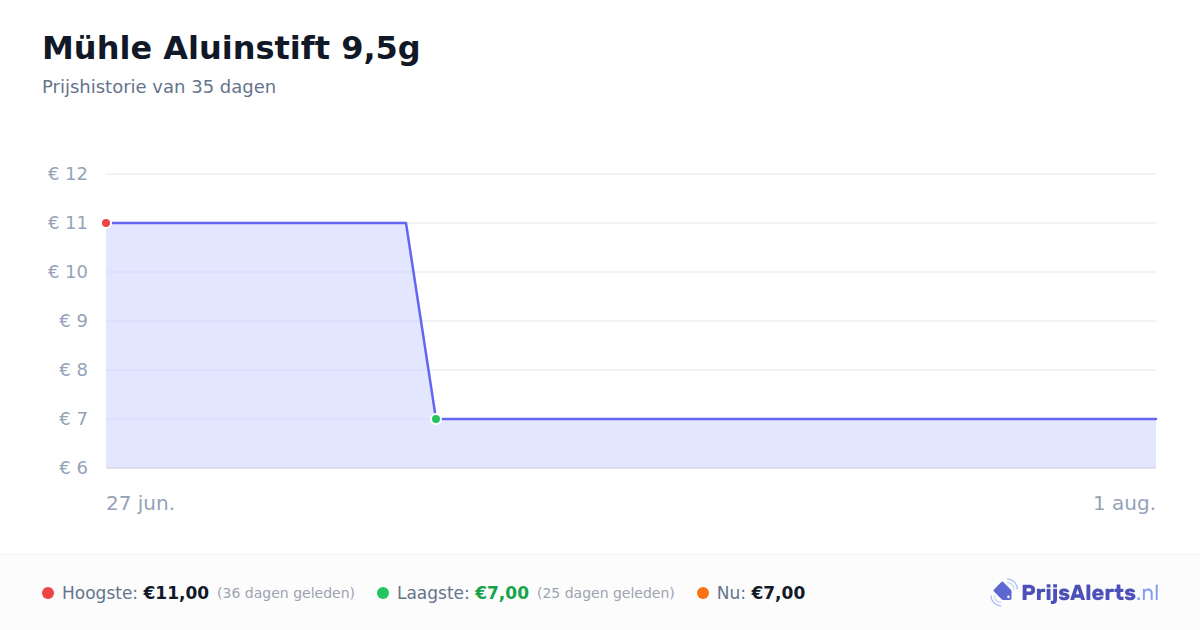Click the red highest-price marker on the chart
1200x630 pixels.
(x=106, y=223)
